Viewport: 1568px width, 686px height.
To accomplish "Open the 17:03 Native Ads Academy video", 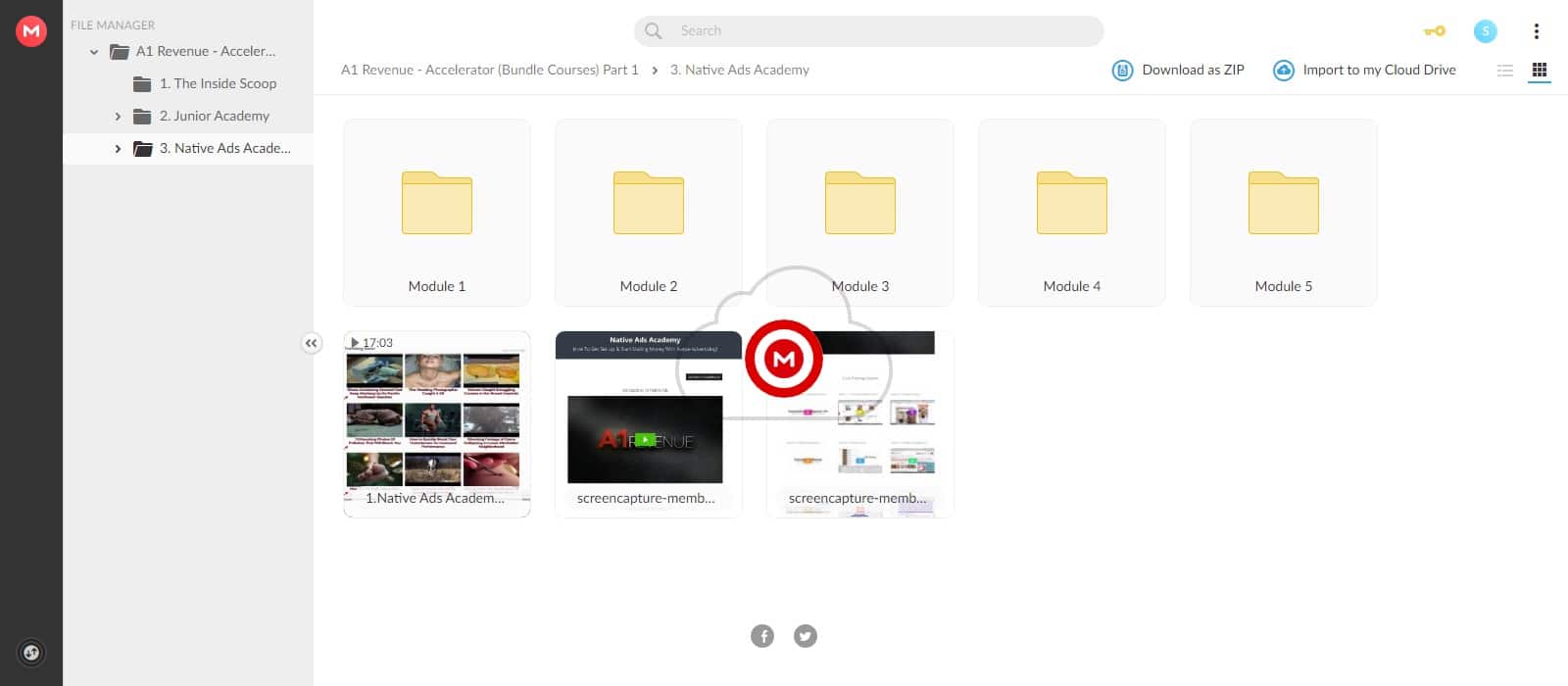I will [x=437, y=423].
